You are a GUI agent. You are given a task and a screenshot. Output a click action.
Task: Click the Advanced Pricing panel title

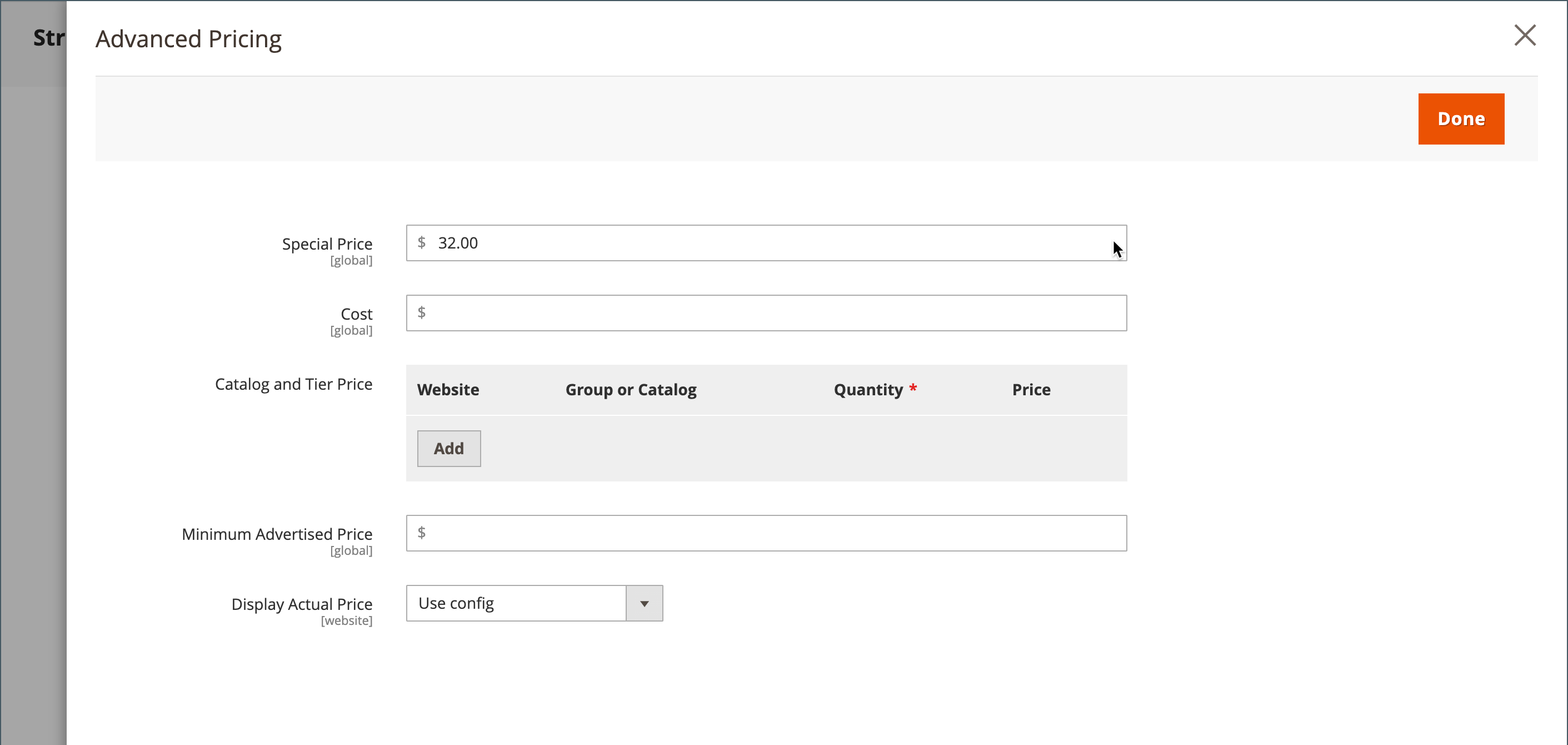188,39
